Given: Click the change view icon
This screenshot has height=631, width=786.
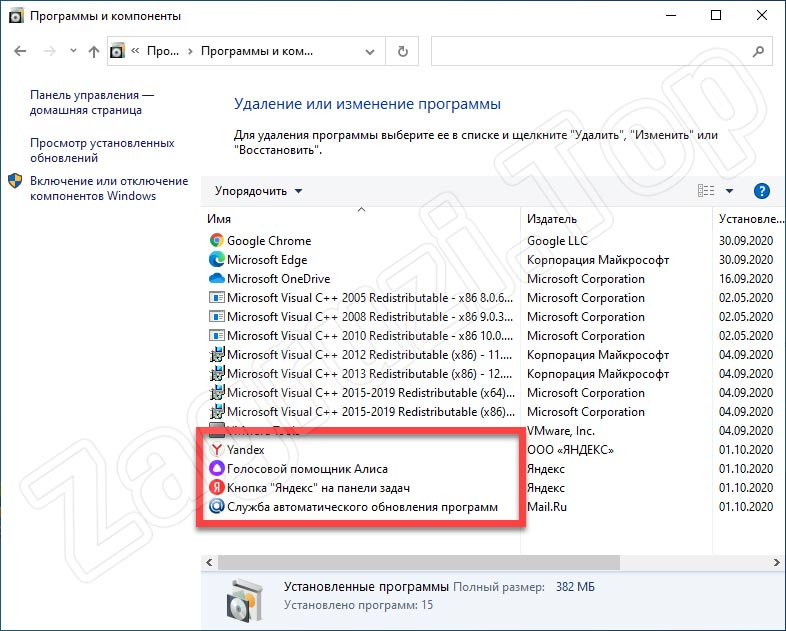Looking at the screenshot, I should click(706, 191).
